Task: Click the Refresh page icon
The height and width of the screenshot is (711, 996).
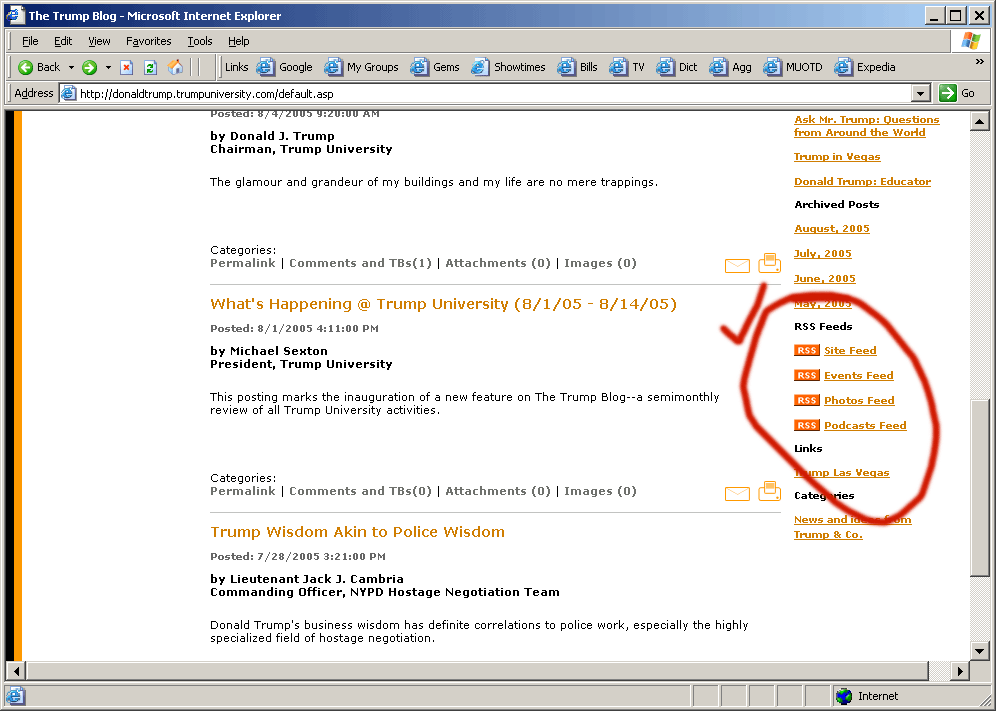Action: coord(151,68)
